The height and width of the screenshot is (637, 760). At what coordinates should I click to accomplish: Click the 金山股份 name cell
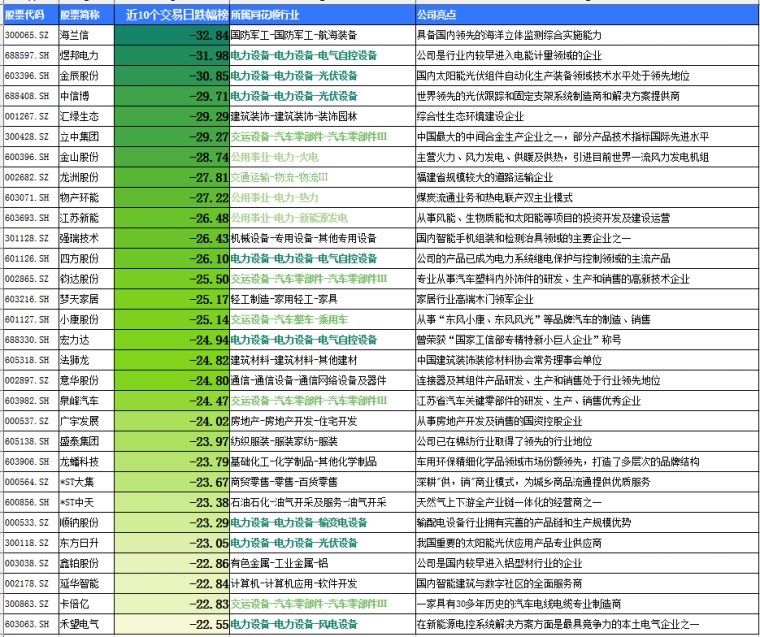pos(86,158)
